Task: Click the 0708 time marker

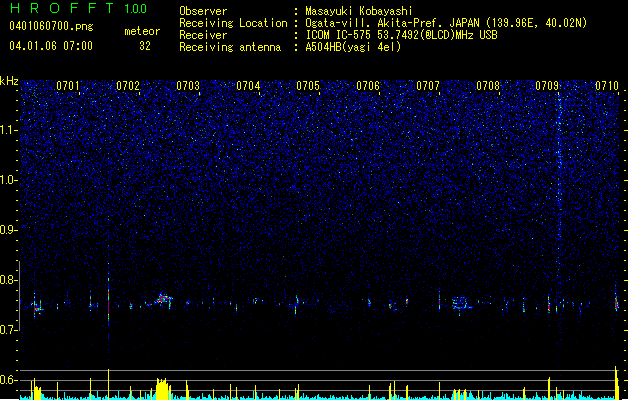Action: [488, 86]
